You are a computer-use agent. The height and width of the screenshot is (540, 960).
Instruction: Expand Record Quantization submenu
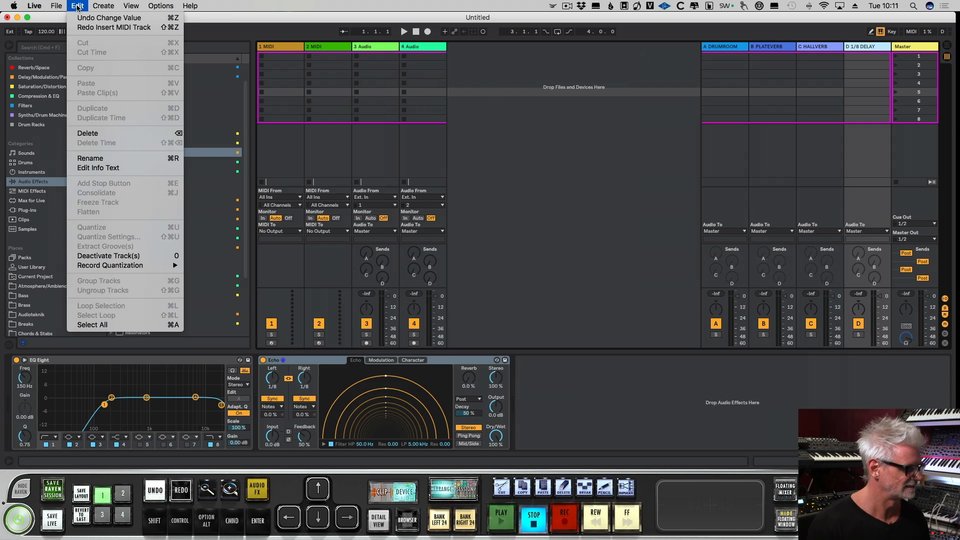[x=126, y=265]
